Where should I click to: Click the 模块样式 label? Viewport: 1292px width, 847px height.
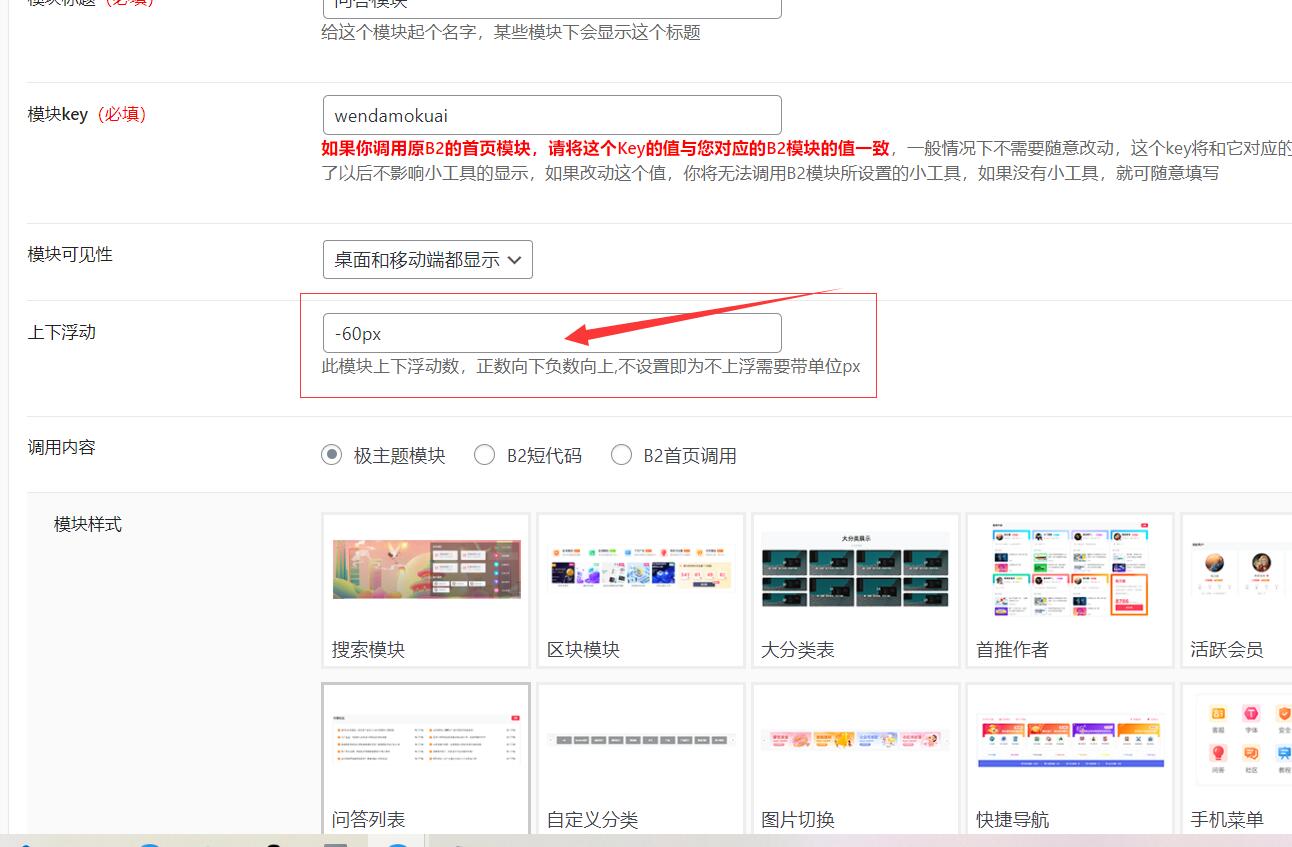(x=88, y=524)
